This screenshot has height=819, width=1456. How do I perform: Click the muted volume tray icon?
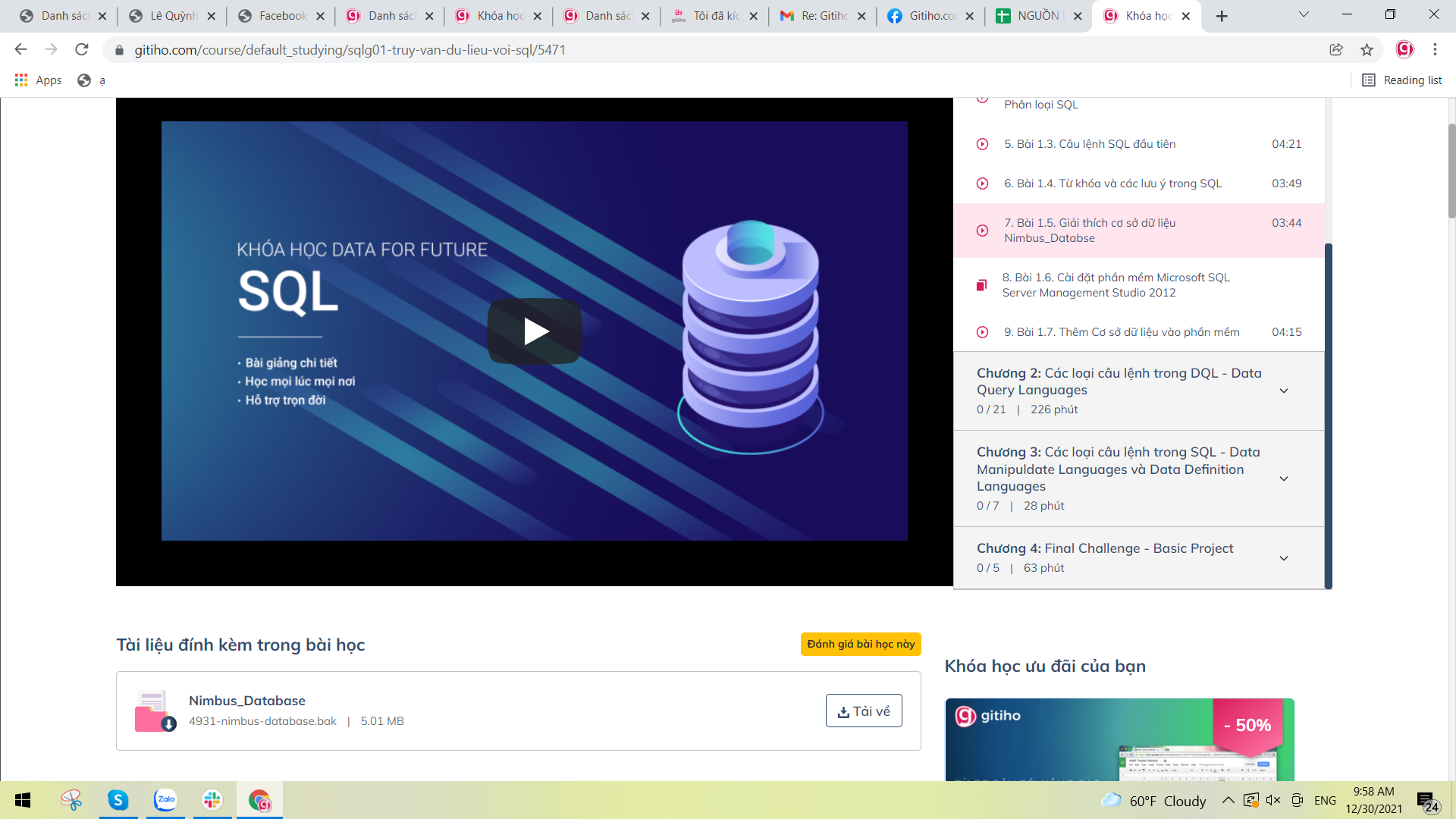(x=1273, y=800)
